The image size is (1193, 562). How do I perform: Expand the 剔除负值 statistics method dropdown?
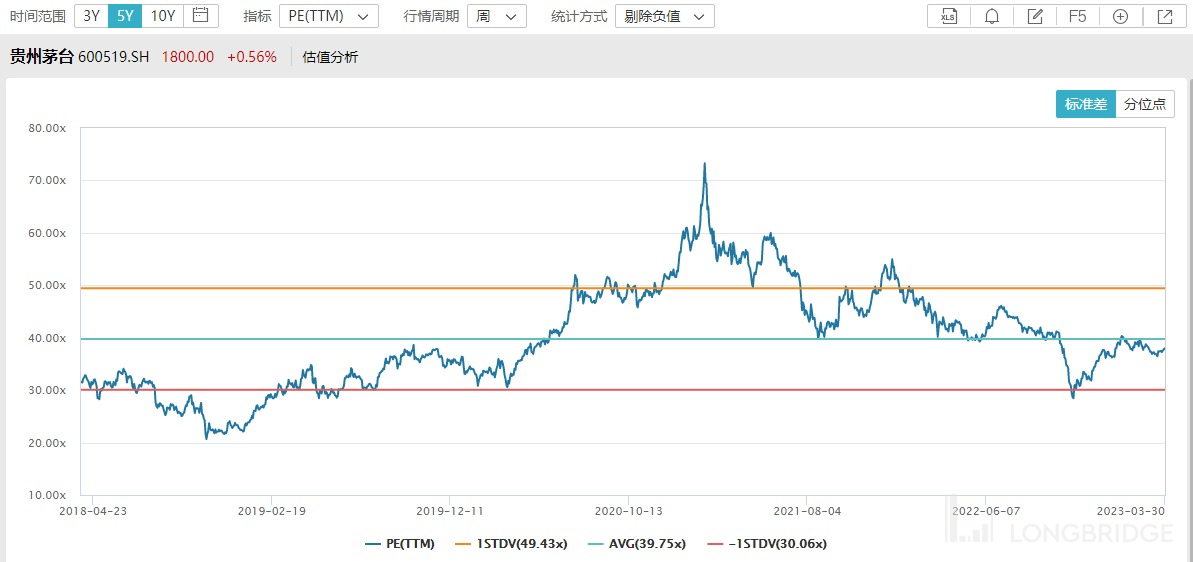664,16
